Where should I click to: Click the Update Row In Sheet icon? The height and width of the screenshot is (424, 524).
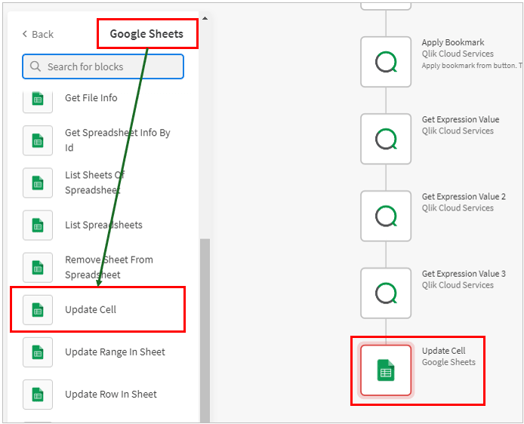coord(38,394)
